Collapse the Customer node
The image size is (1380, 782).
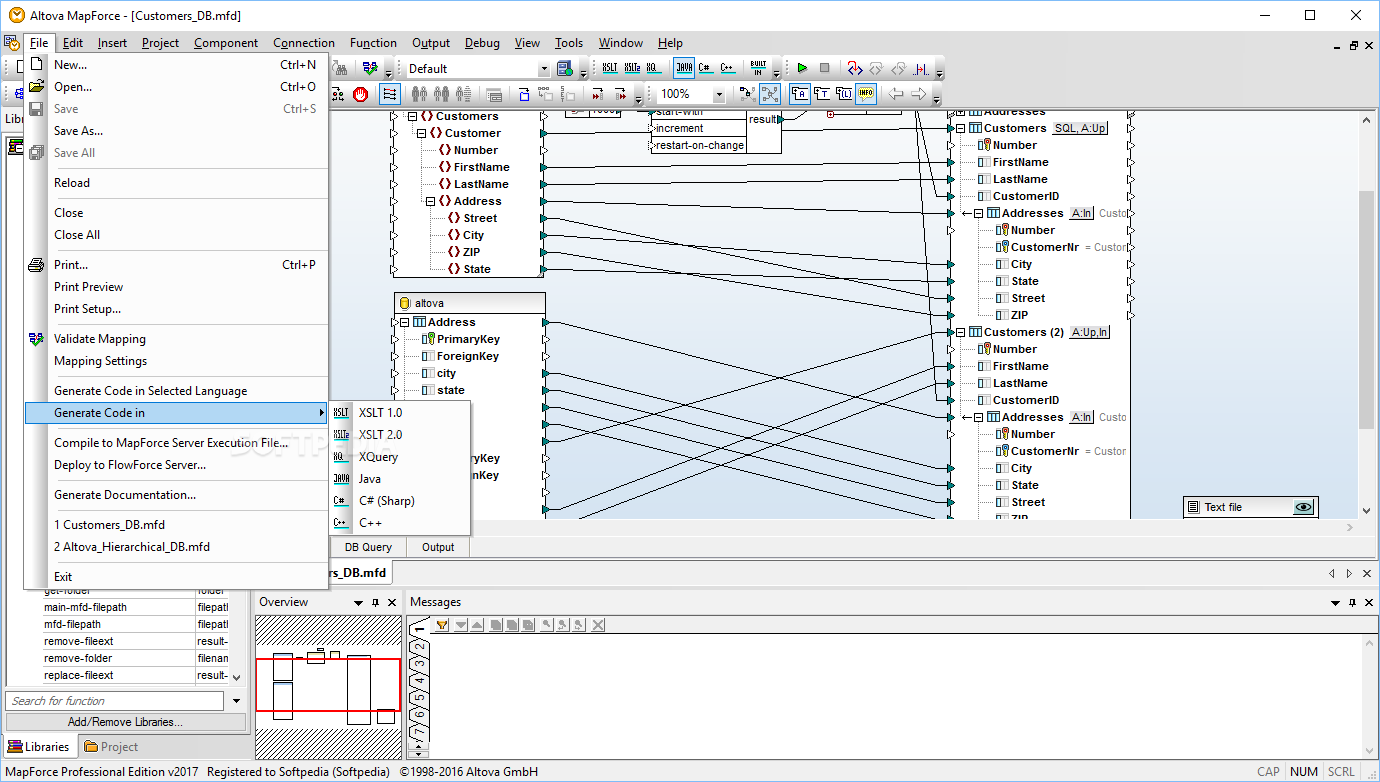click(421, 133)
